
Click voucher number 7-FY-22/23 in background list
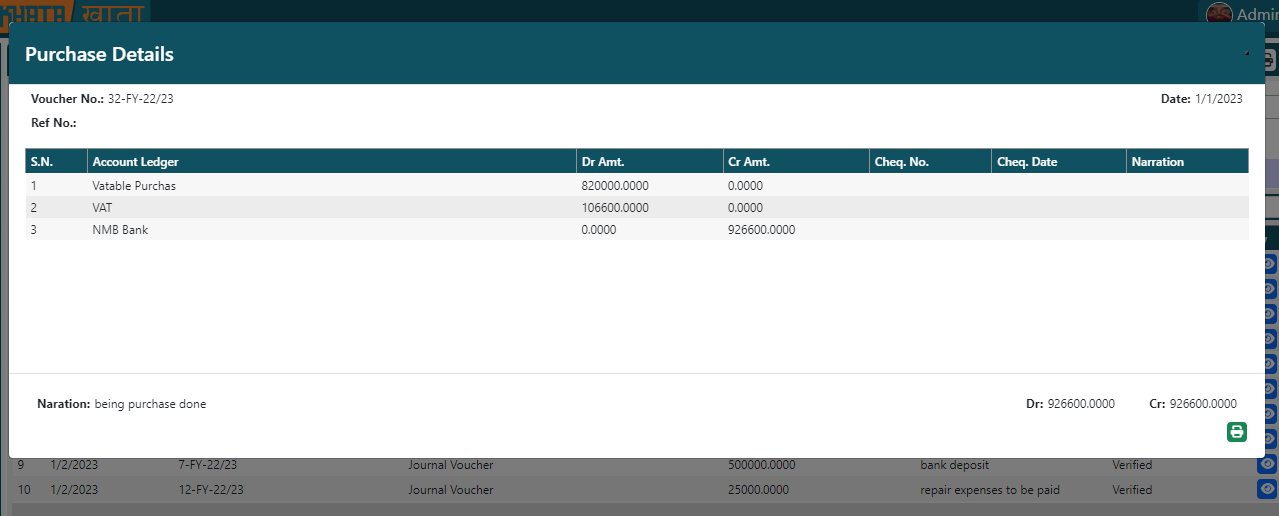click(207, 465)
